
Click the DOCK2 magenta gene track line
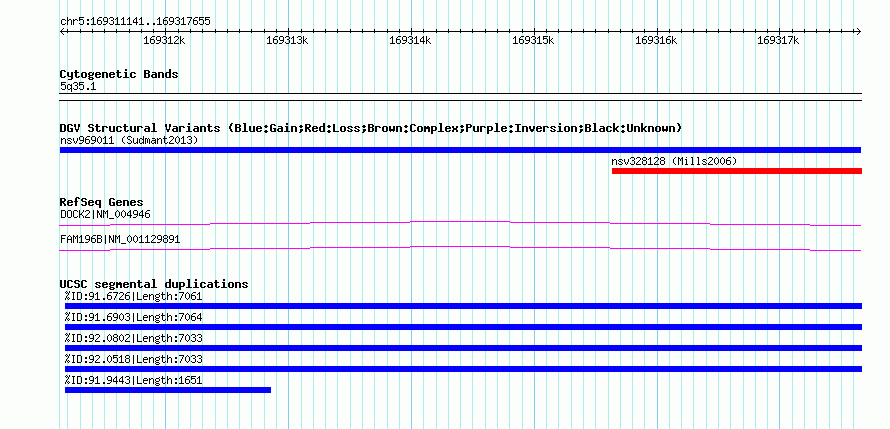[460, 224]
